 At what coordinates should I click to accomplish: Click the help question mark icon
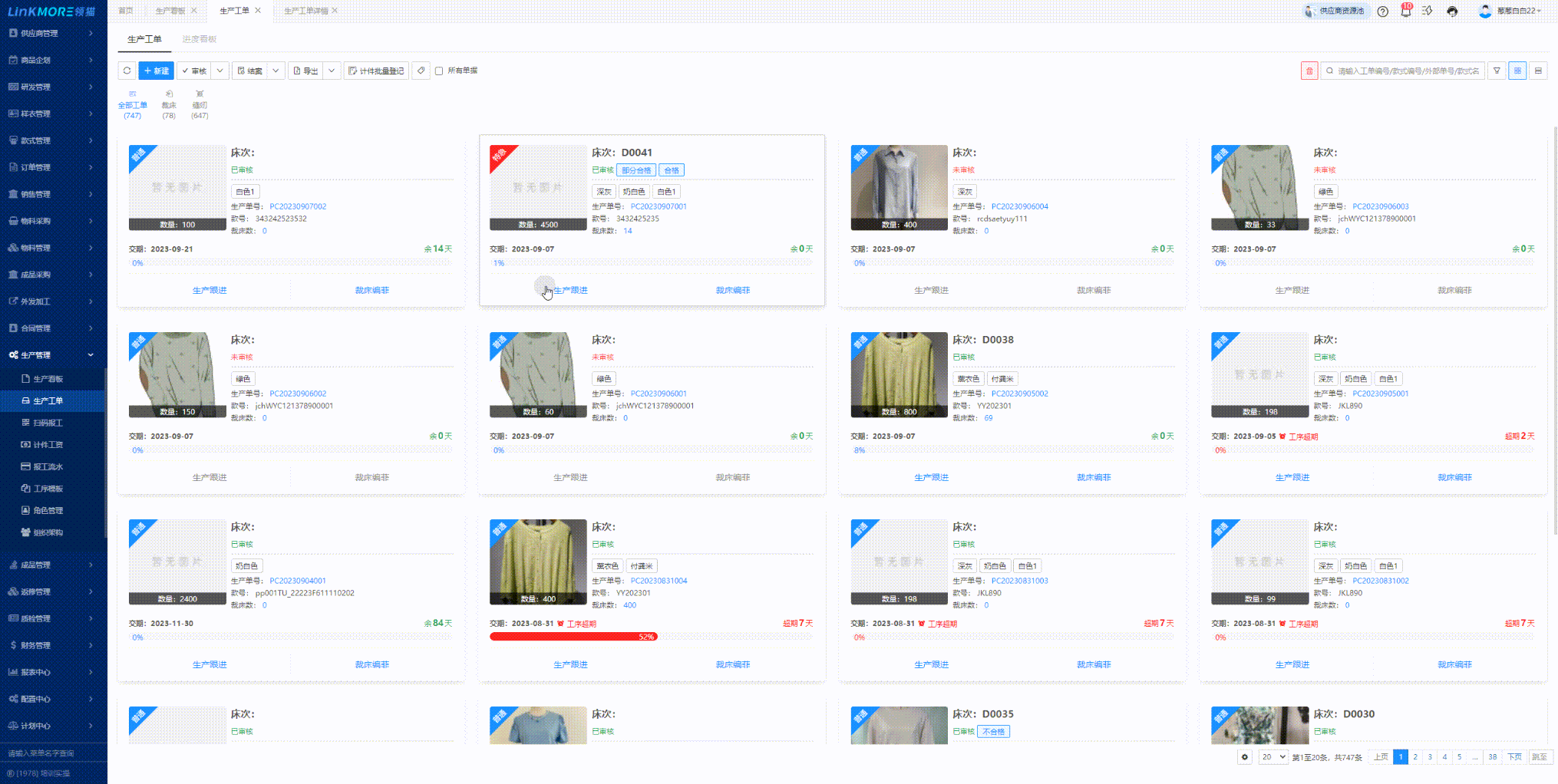pyautogui.click(x=1382, y=12)
